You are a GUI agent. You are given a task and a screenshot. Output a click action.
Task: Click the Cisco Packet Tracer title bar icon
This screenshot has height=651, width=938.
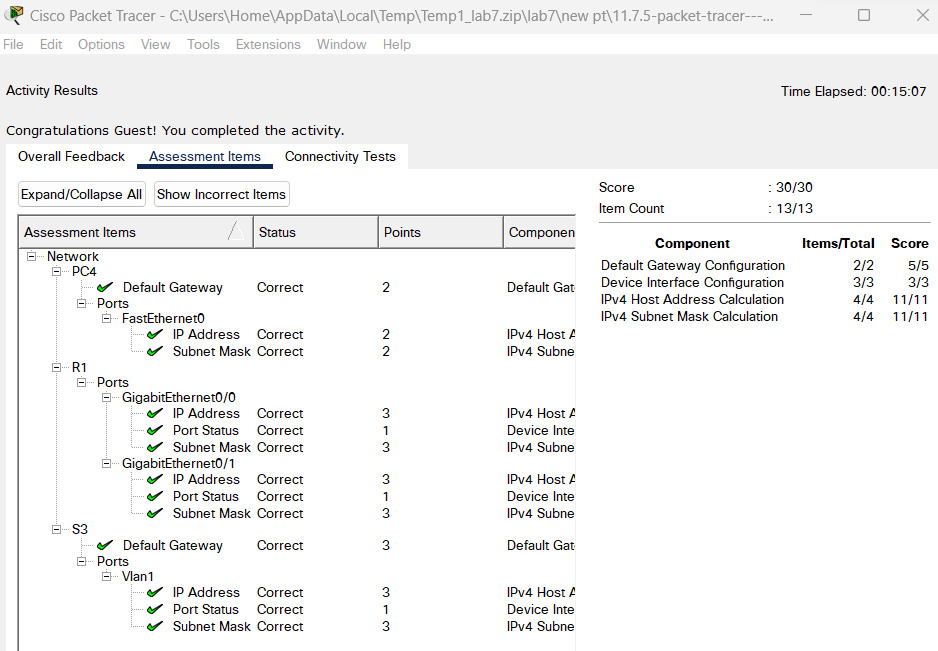[x=14, y=14]
